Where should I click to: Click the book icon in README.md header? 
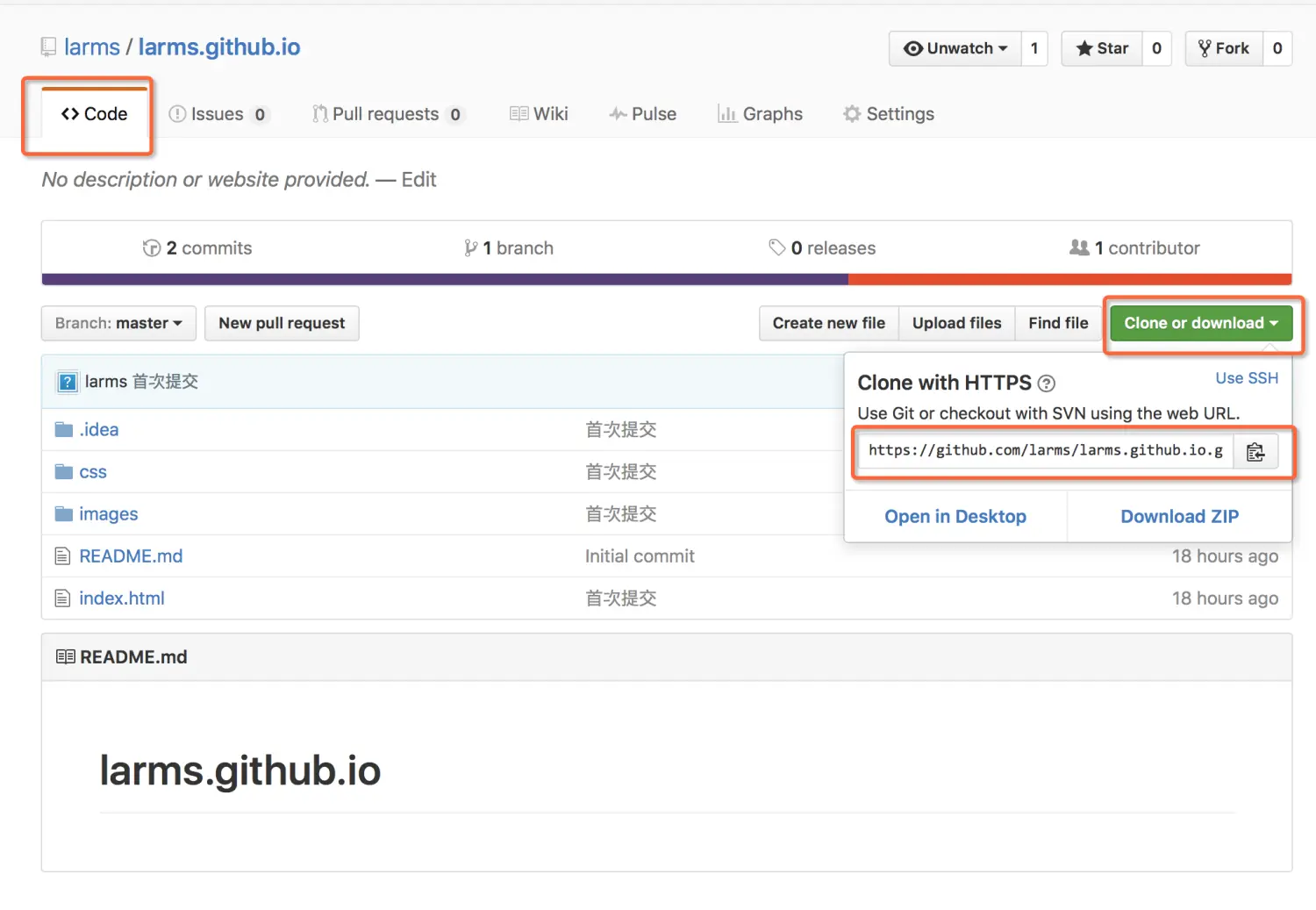(x=65, y=657)
